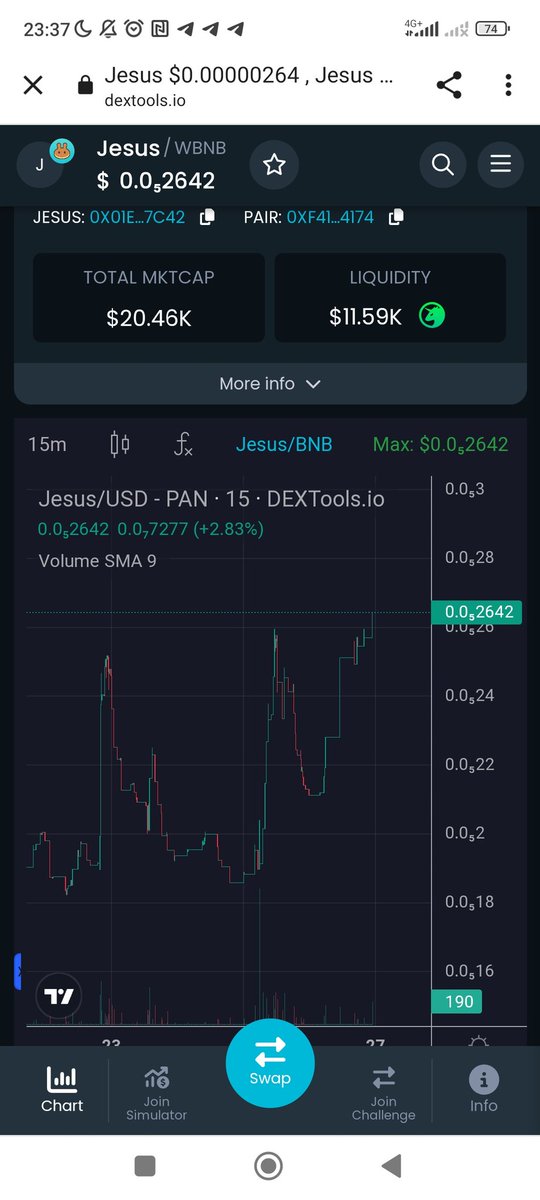The width and height of the screenshot is (540, 1200).
Task: Tap the Android home circle button
Action: 268,1165
